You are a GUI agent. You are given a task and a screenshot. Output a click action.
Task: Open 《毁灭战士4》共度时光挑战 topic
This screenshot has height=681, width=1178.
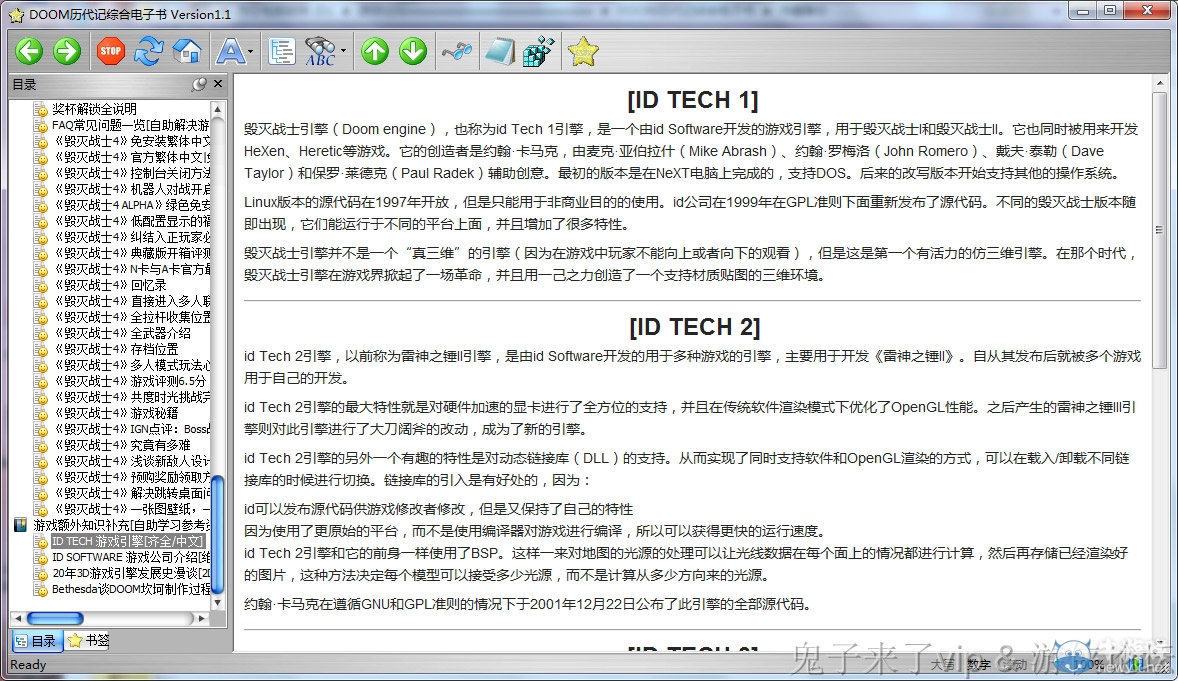131,398
